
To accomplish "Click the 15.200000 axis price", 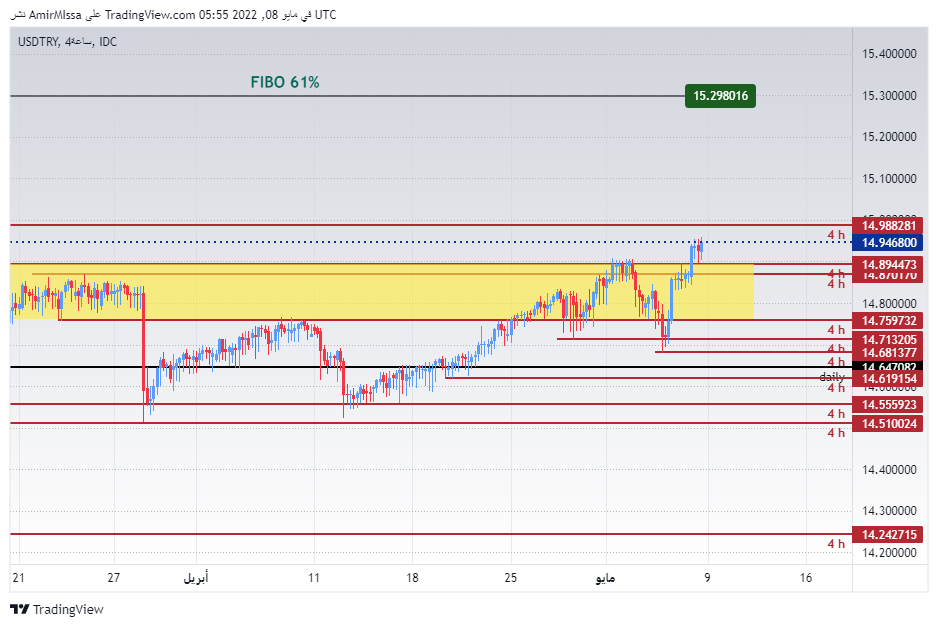I will 889,137.
